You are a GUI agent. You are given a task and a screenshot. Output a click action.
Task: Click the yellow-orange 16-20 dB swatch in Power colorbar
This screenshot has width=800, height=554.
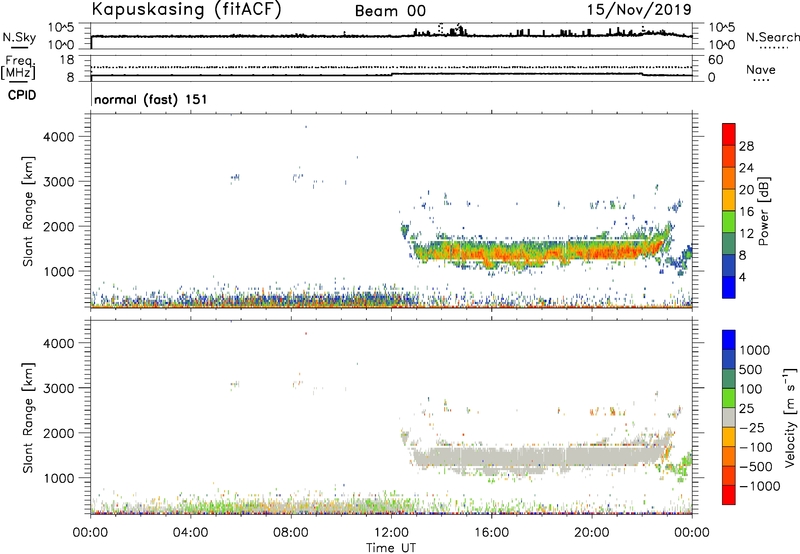[729, 200]
